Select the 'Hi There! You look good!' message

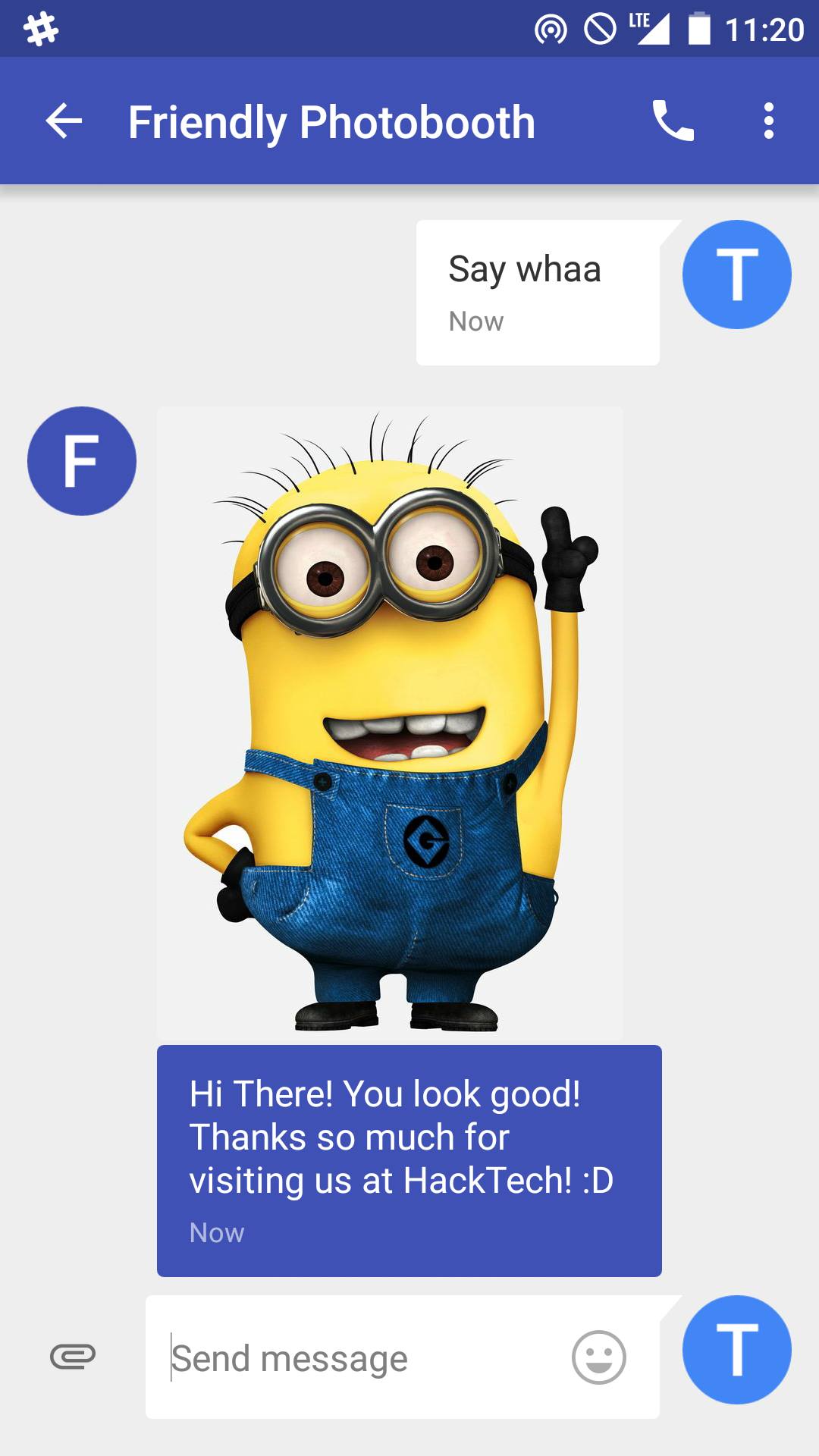409,1161
